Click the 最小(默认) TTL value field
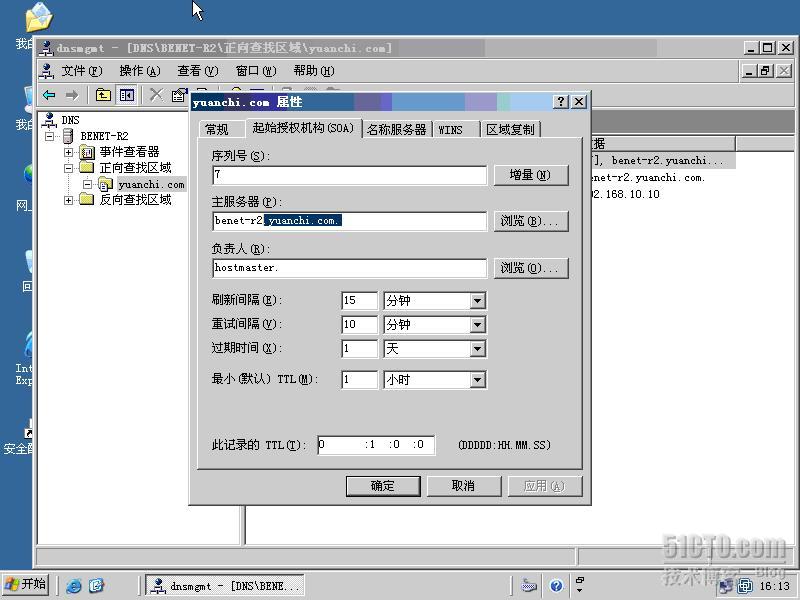Screen dimensions: 800x600 [359, 380]
